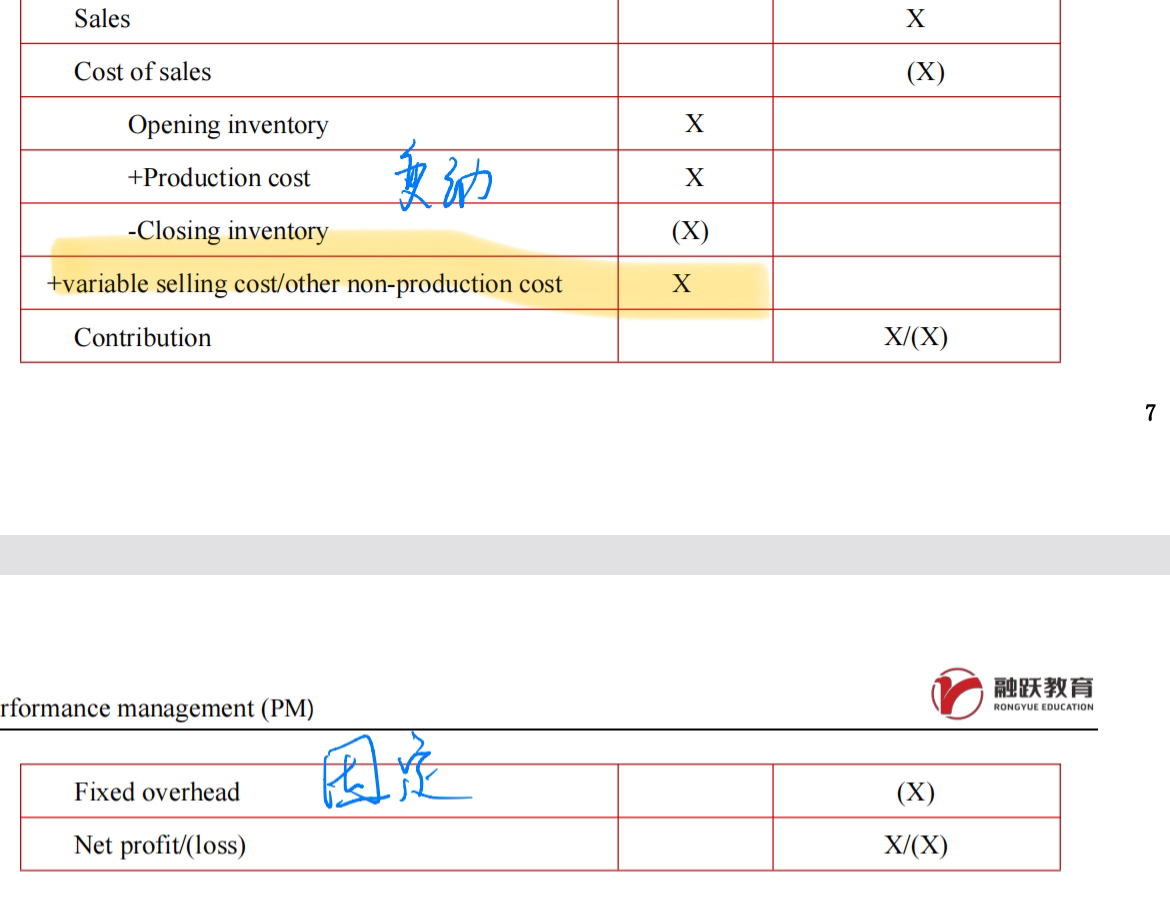Click the X value in the Sales row
1170x912 pixels.
[x=915, y=19]
